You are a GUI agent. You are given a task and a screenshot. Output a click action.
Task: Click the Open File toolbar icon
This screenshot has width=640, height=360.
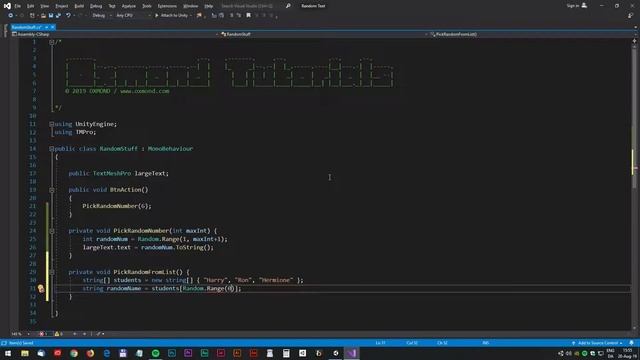43,16
